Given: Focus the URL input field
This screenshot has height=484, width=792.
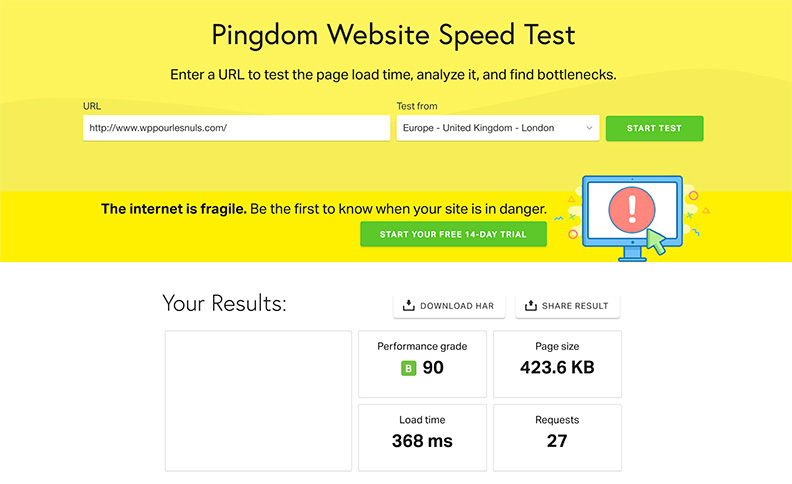Looking at the screenshot, I should click(236, 128).
